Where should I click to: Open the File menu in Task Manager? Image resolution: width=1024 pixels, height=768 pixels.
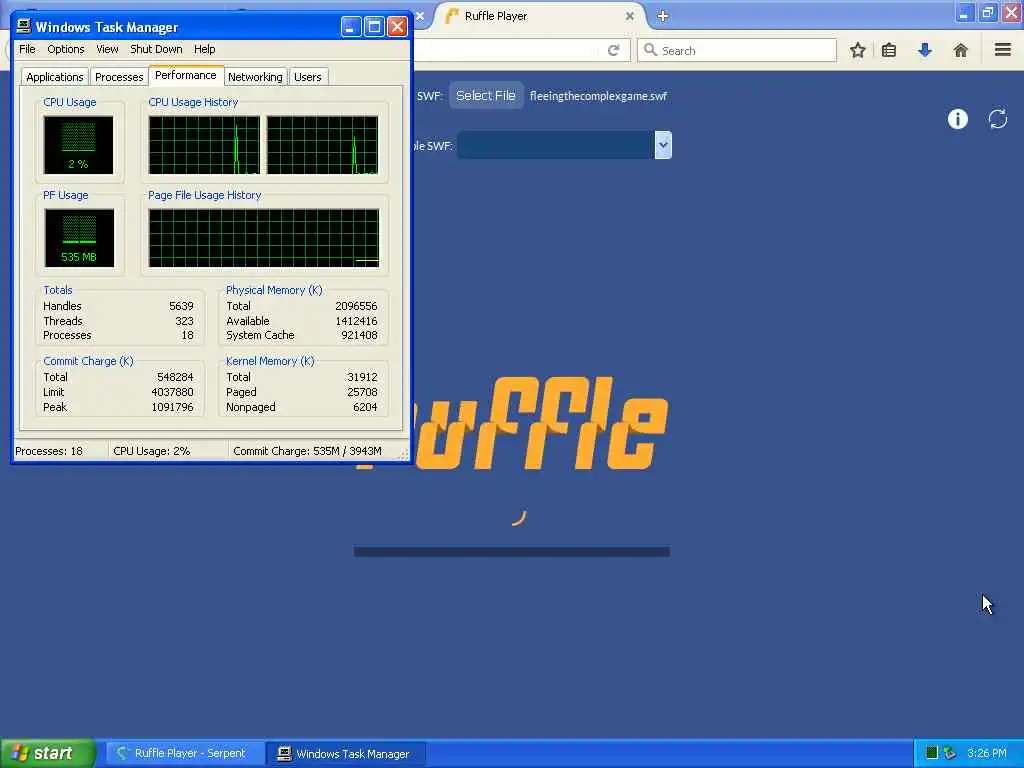tap(27, 49)
